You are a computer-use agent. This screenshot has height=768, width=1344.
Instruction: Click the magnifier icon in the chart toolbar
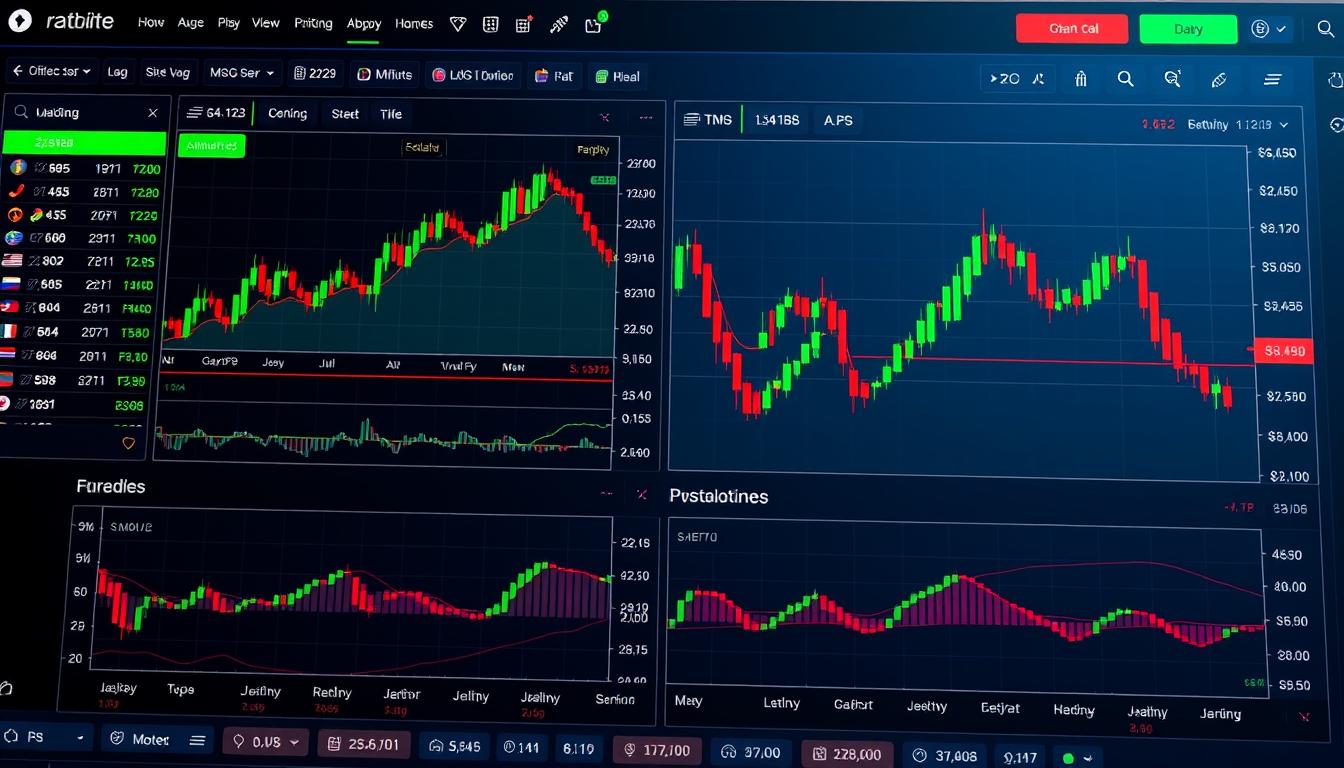click(1125, 79)
